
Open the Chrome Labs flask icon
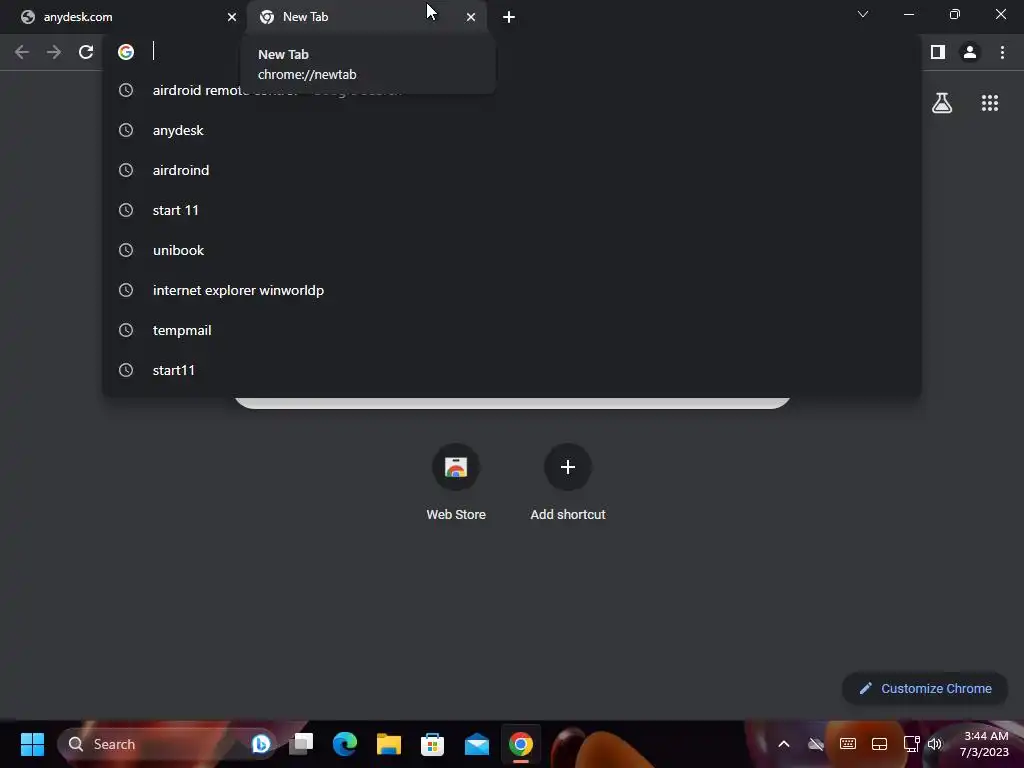point(942,103)
